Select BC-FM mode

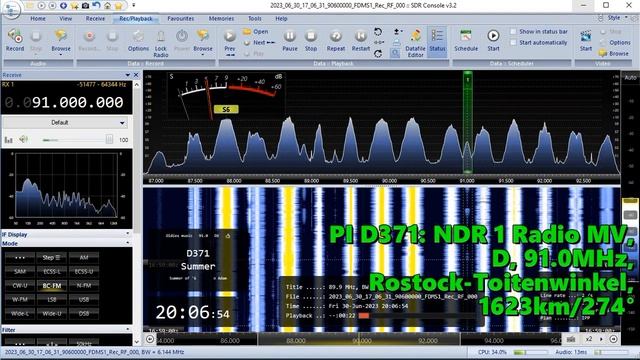click(51, 285)
